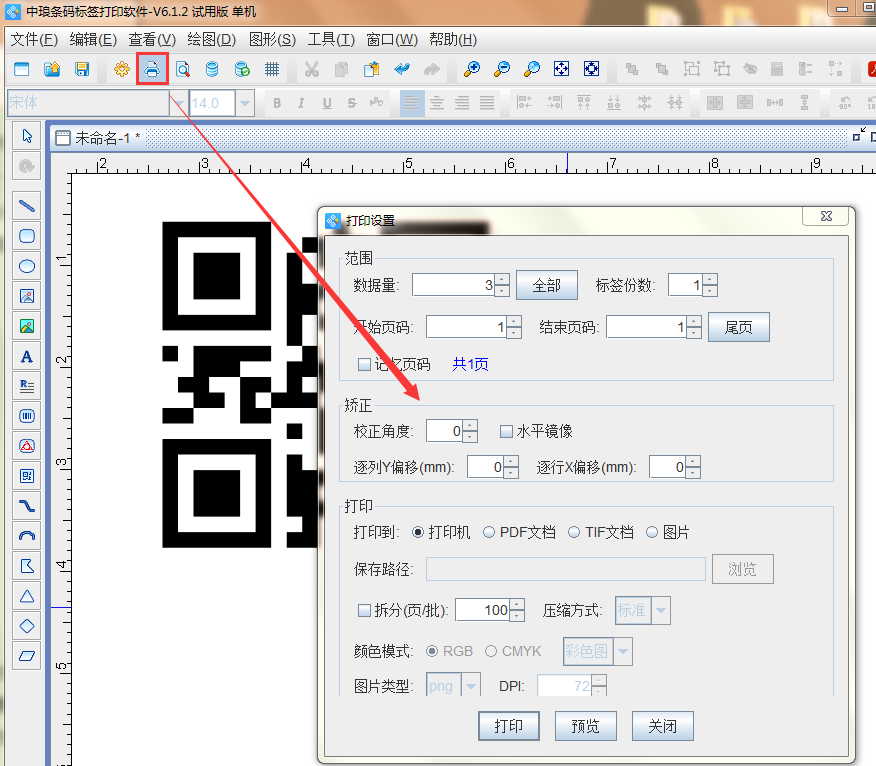Open the 彩色图 color mode dropdown
This screenshot has height=766, width=876.
(x=623, y=651)
